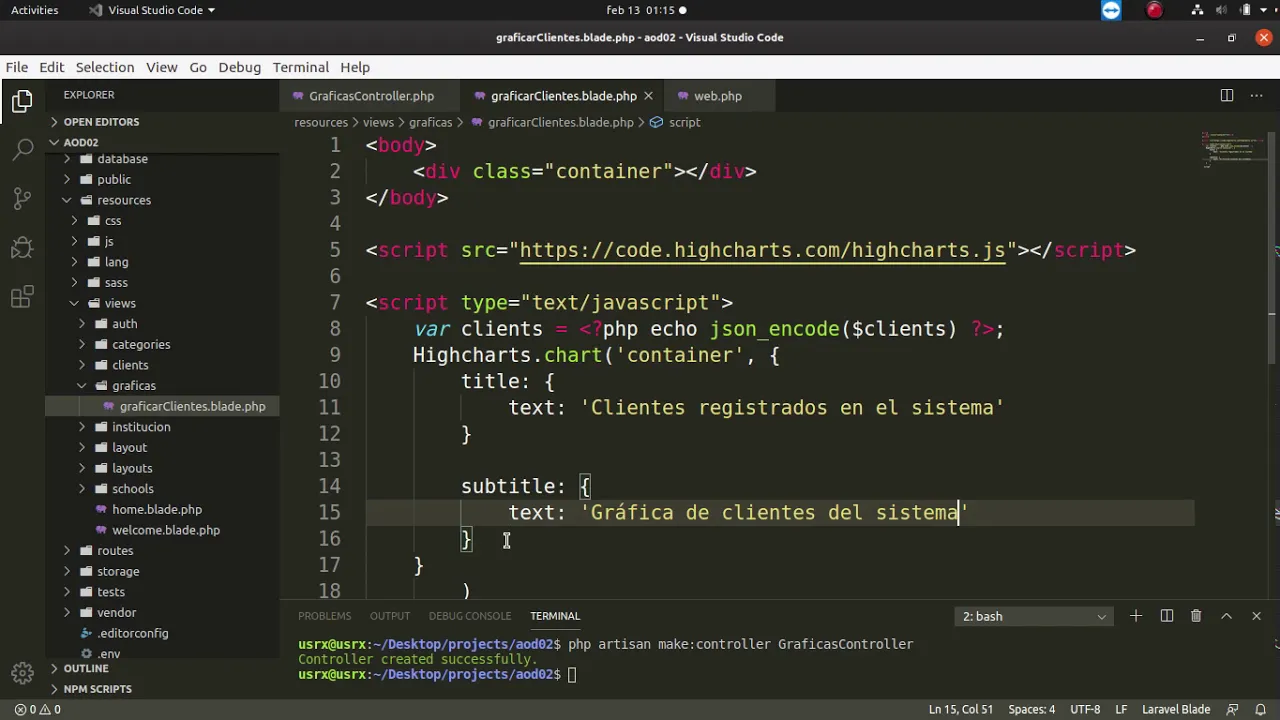Screen dimensions: 1280x720
Task: Open notifications bell in status bar
Action: pyautogui.click(x=1261, y=709)
